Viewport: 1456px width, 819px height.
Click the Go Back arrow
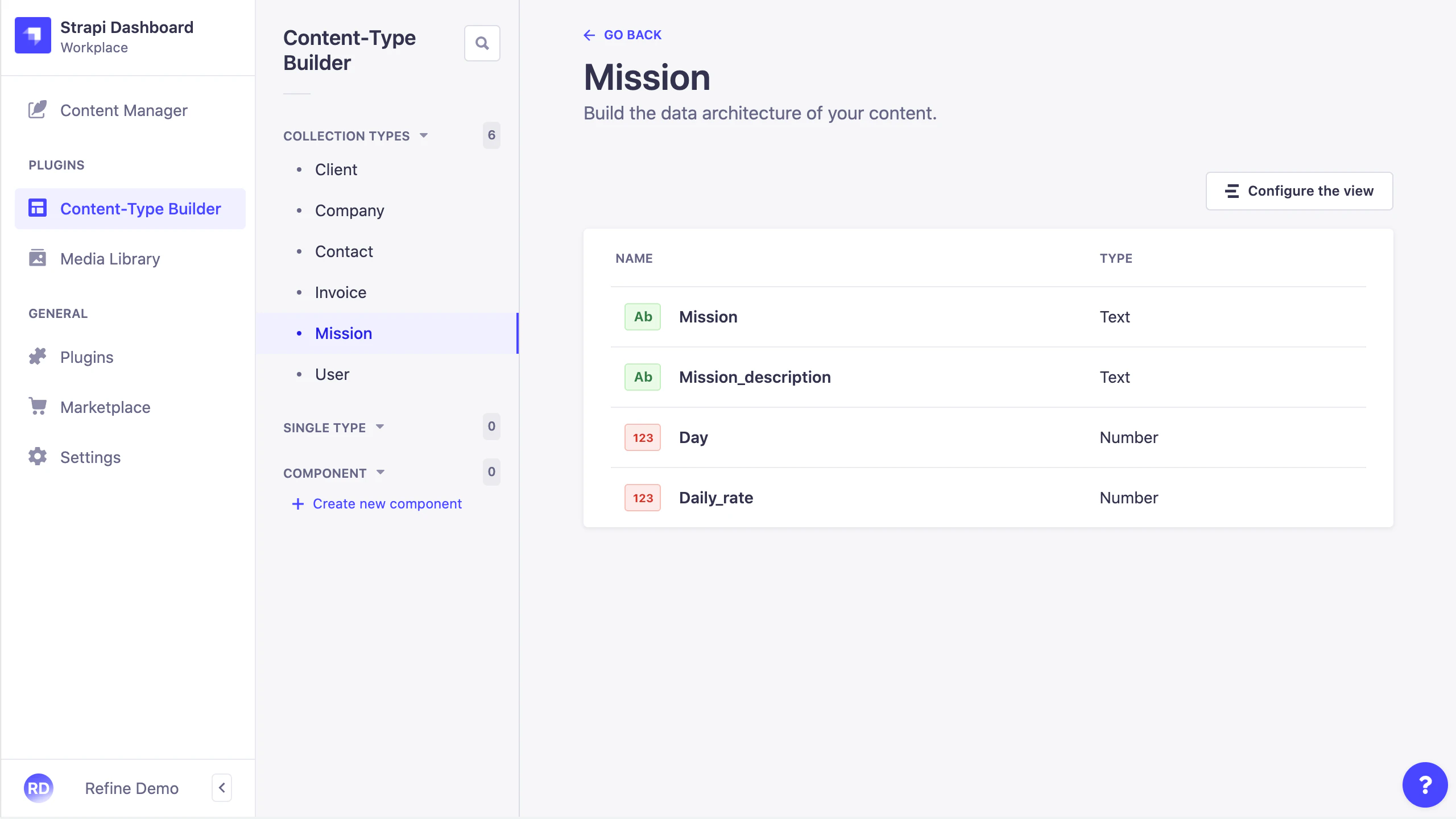[x=589, y=35]
